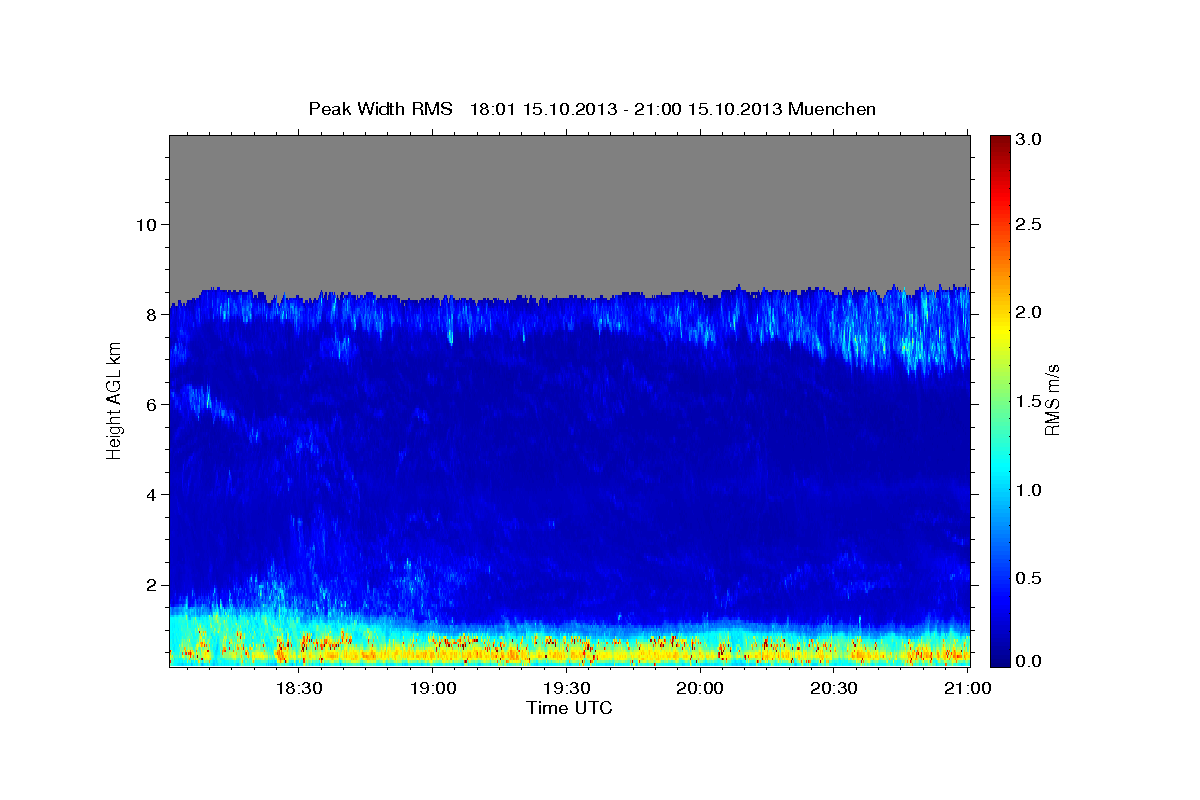The image size is (1200, 800).
Task: Click the dark blue mid-level region at 4 km
Action: click(x=569, y=495)
